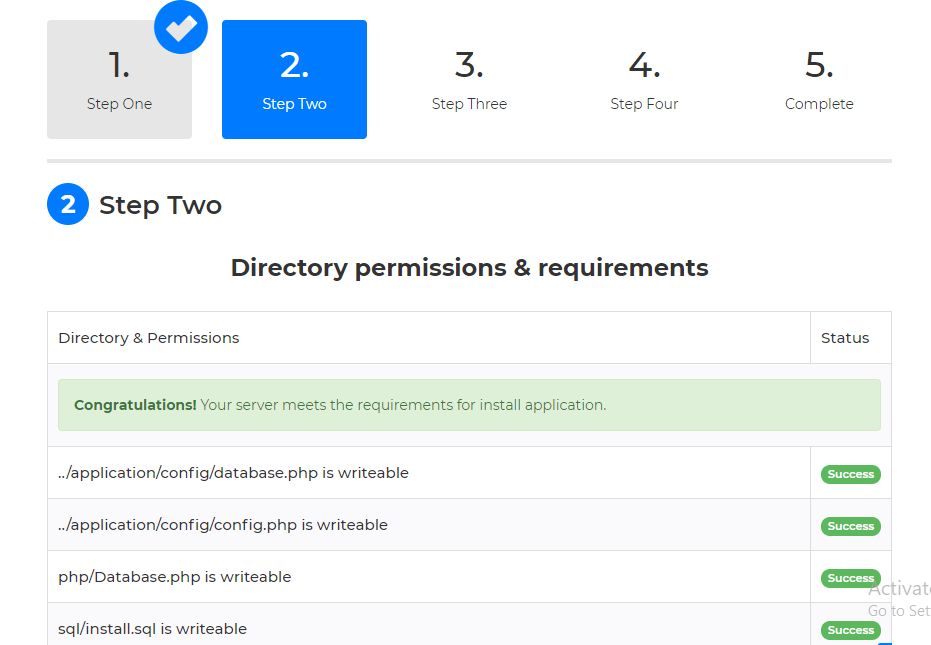This screenshot has width=931, height=645.
Task: Select the ../application/config/config.php is writeable row
Action: coord(223,525)
